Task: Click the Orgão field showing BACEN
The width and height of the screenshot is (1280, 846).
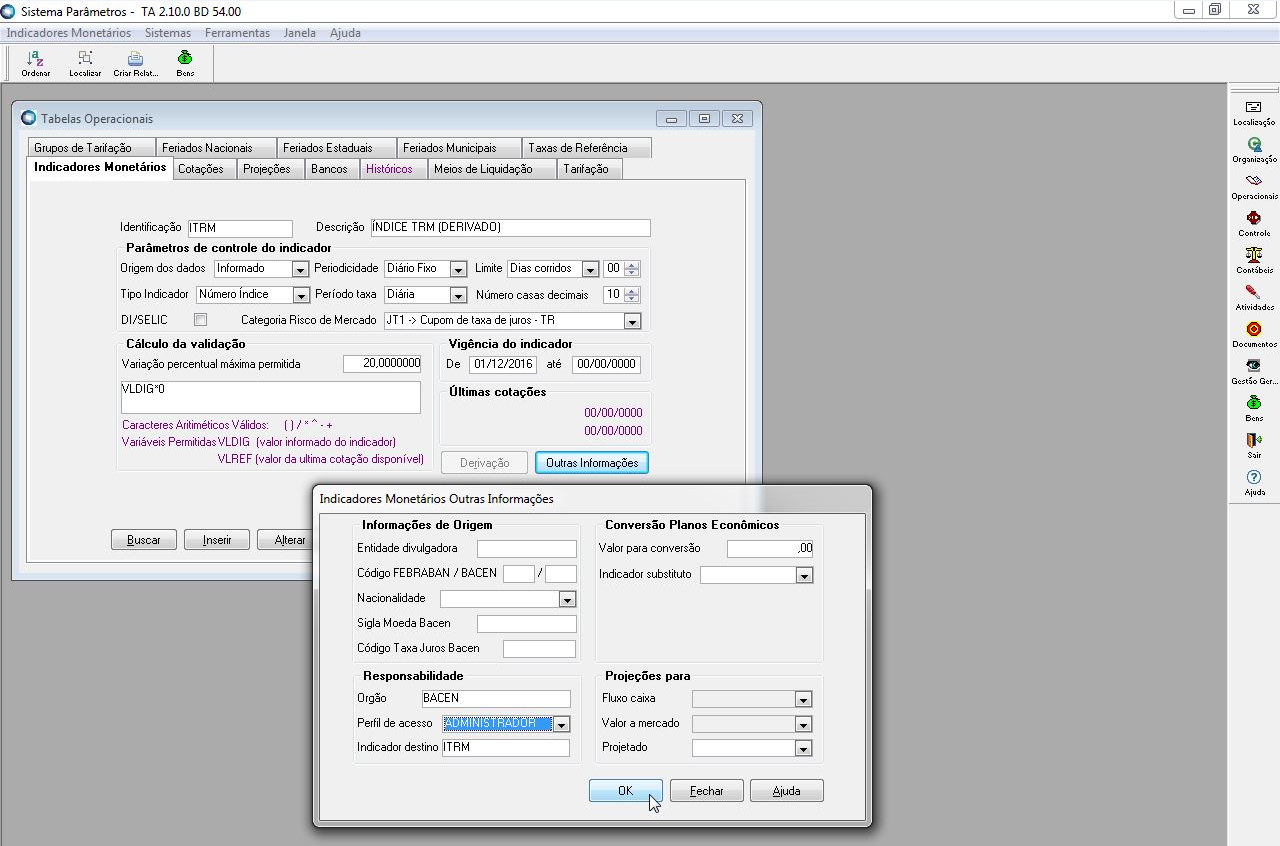Action: tap(496, 699)
